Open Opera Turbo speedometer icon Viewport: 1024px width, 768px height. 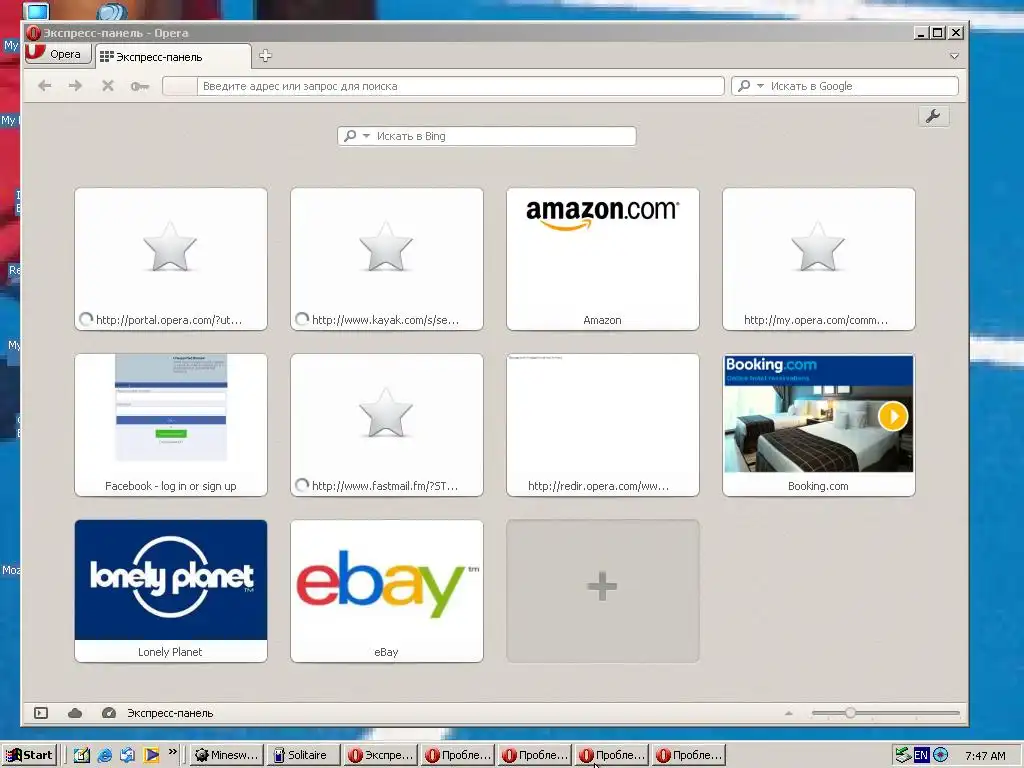pyautogui.click(x=109, y=713)
